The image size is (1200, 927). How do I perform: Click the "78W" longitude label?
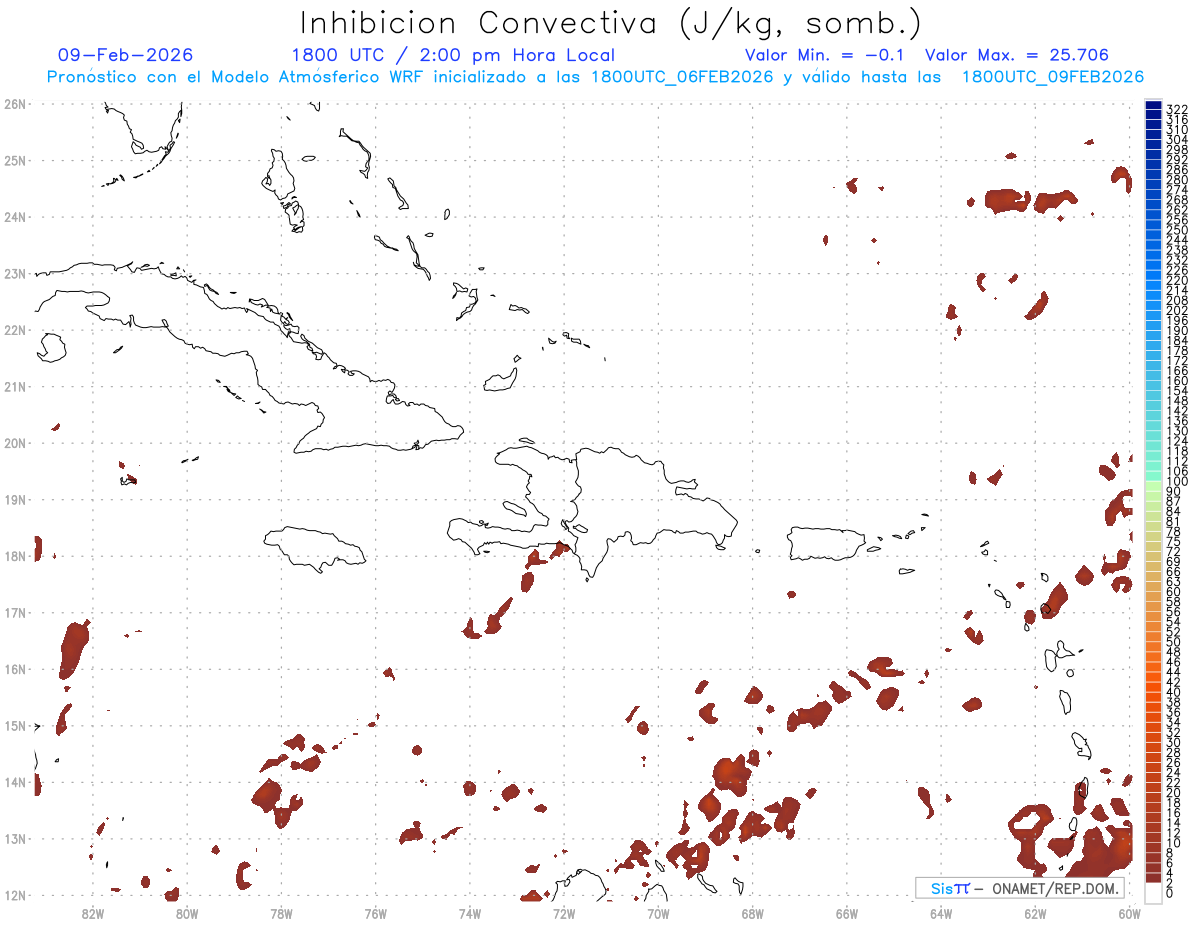[281, 913]
